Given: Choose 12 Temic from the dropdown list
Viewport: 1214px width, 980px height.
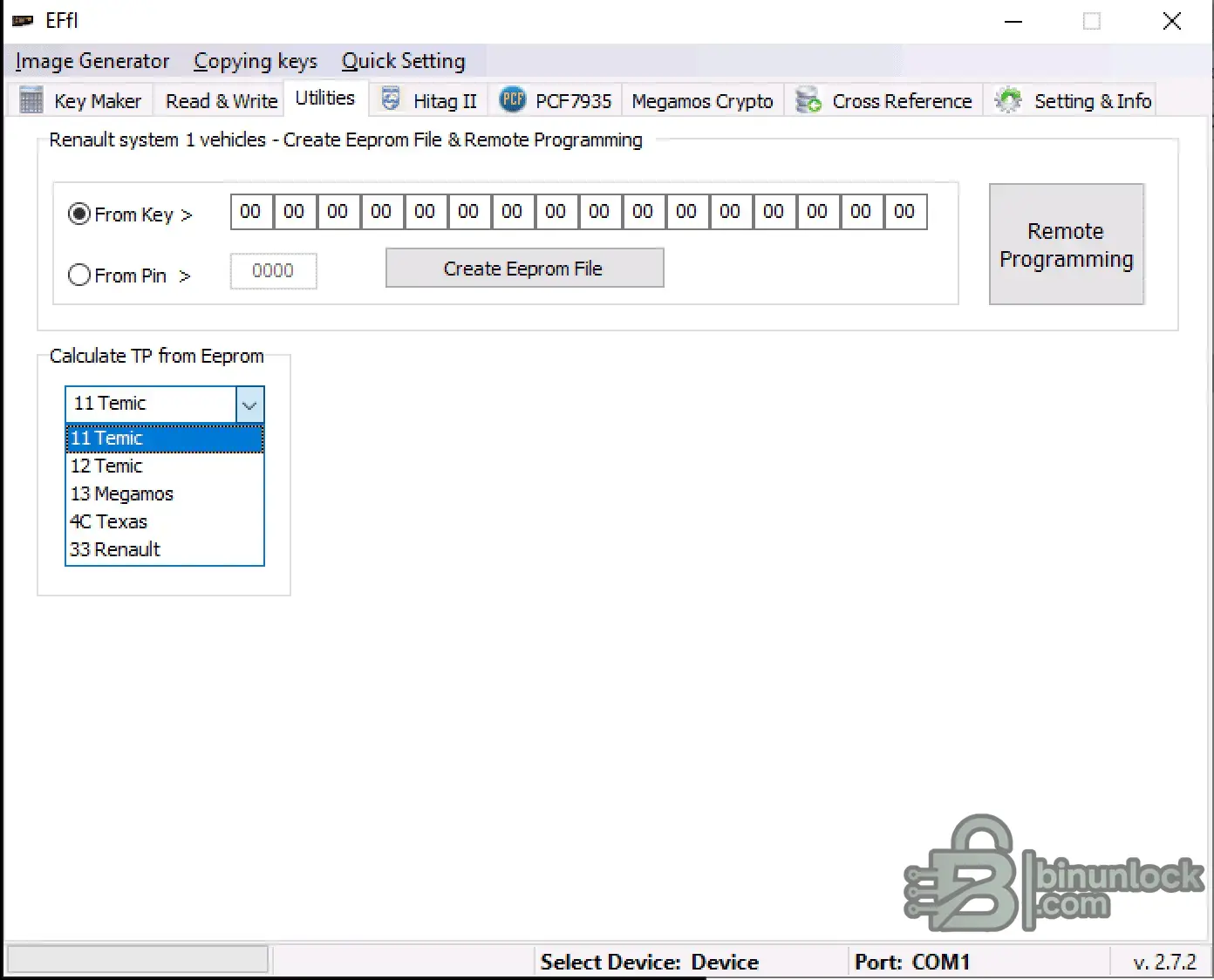Looking at the screenshot, I should pos(165,466).
